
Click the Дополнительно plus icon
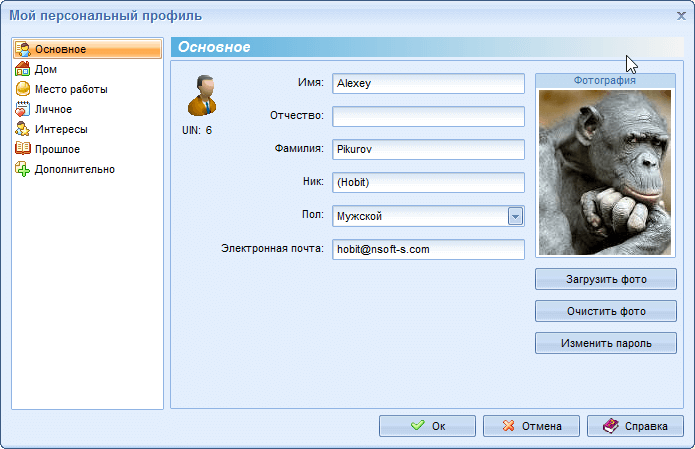tap(23, 169)
